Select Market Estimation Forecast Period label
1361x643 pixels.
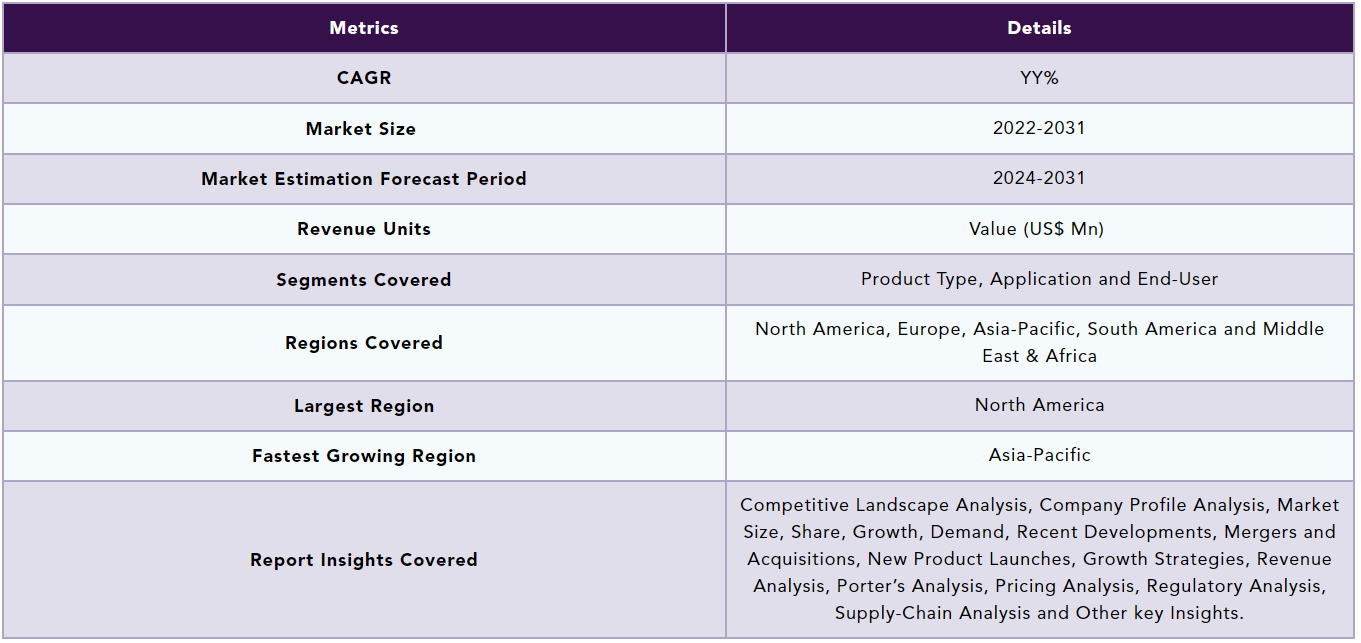tap(364, 179)
